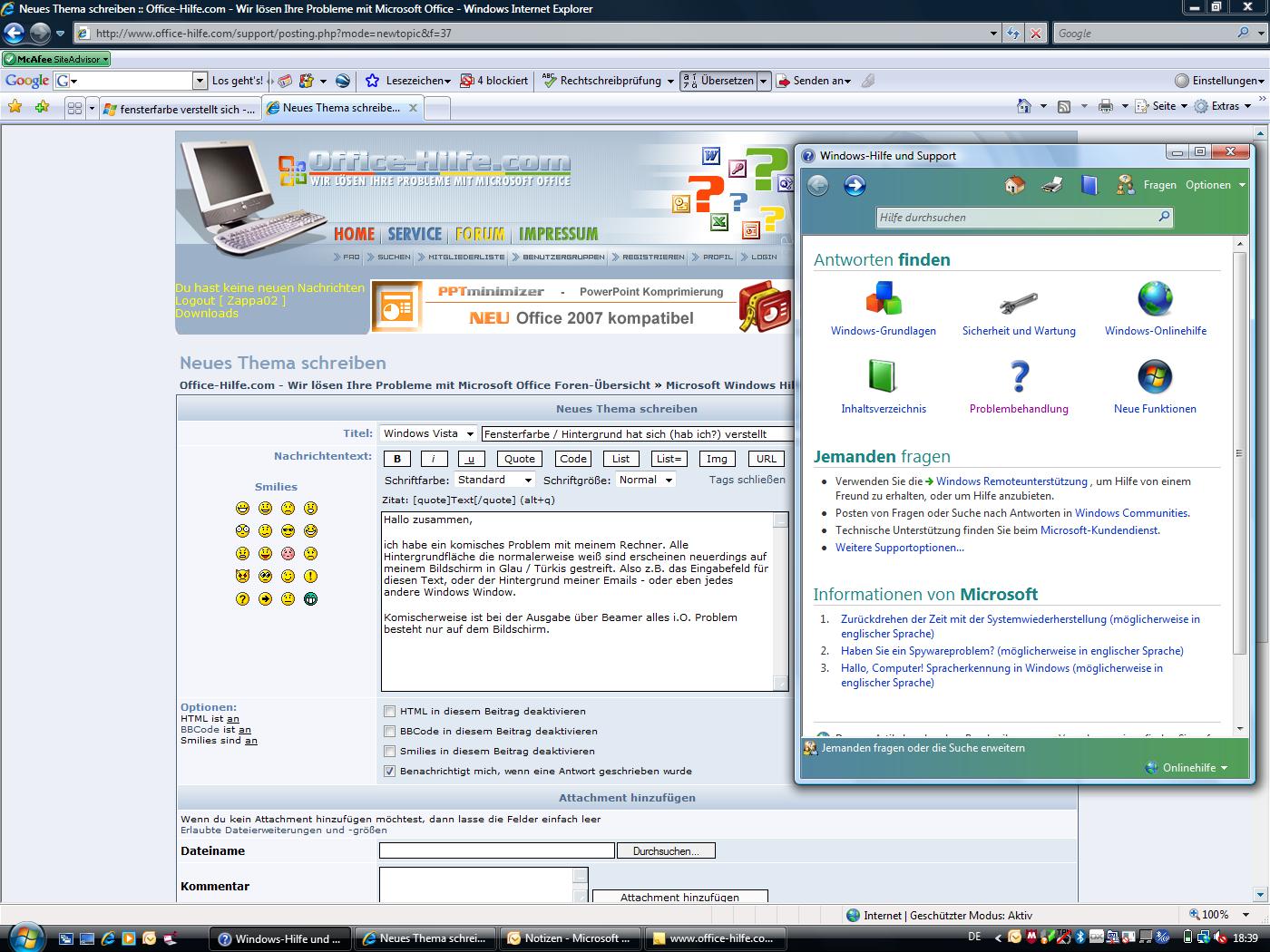Screen dimensions: 1270x952
Task: Open Help home page icon
Action: 1015,185
